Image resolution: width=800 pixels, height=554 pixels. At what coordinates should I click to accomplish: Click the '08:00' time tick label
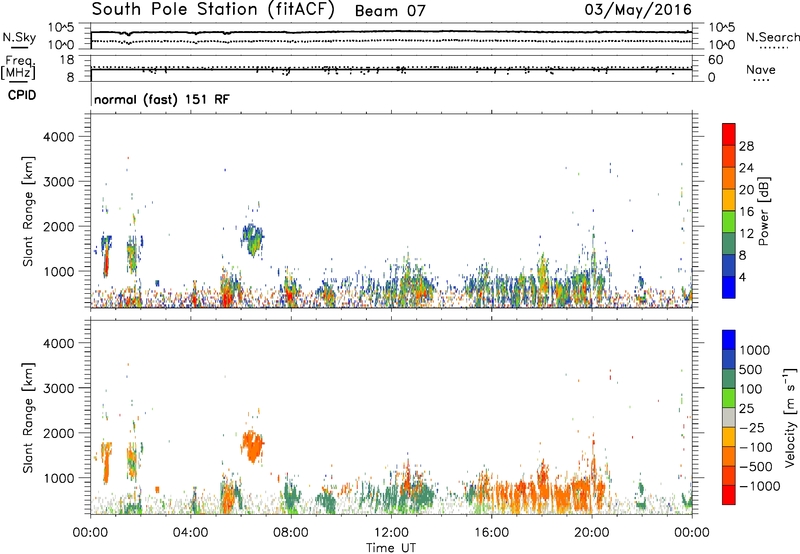291,533
